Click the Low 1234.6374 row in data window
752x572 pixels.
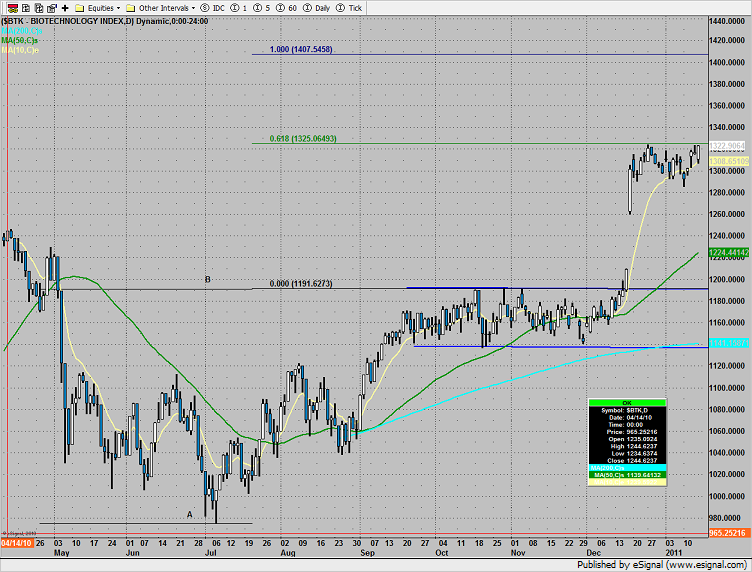pyautogui.click(x=627, y=454)
